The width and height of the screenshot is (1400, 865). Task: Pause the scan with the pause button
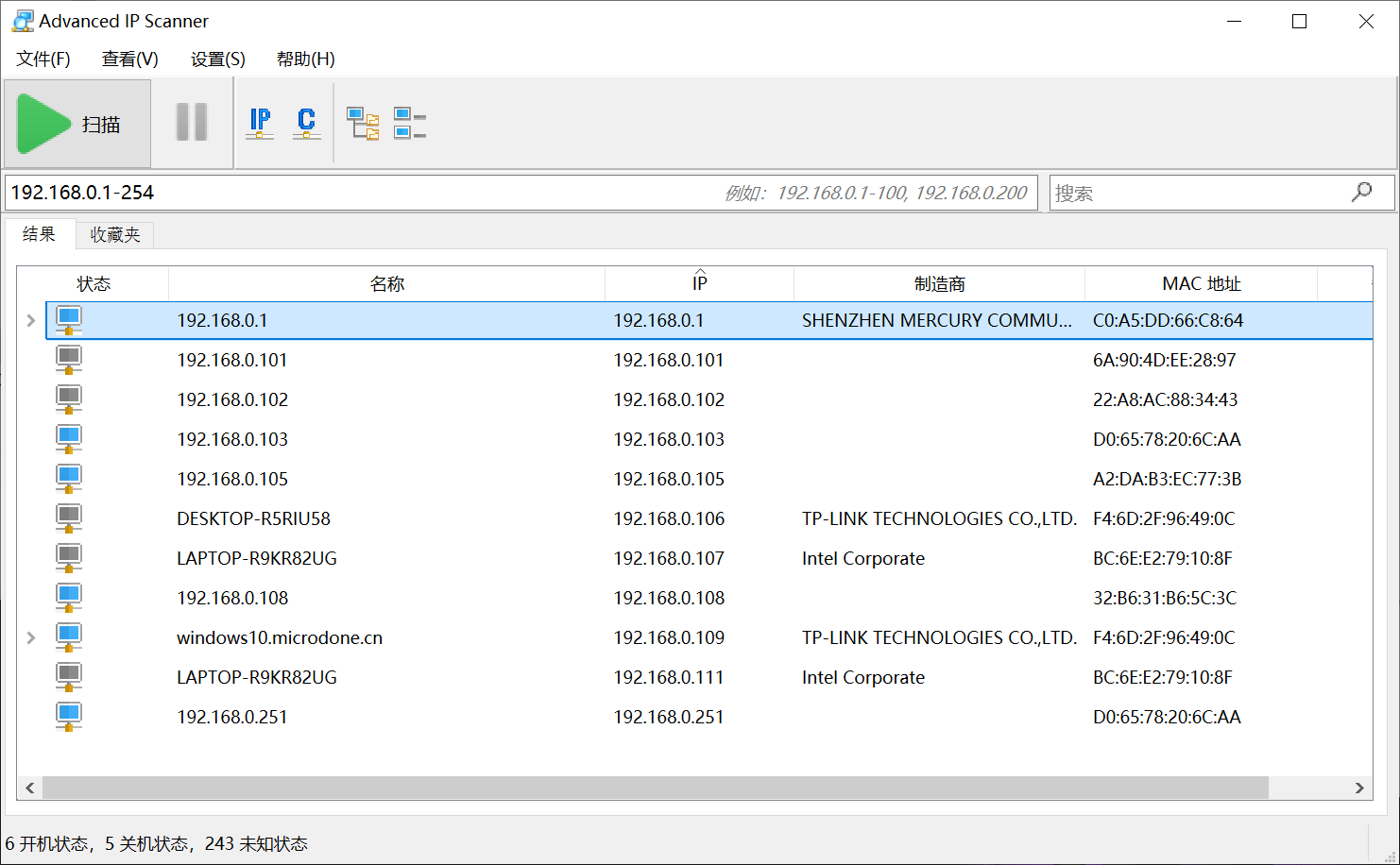pos(192,123)
